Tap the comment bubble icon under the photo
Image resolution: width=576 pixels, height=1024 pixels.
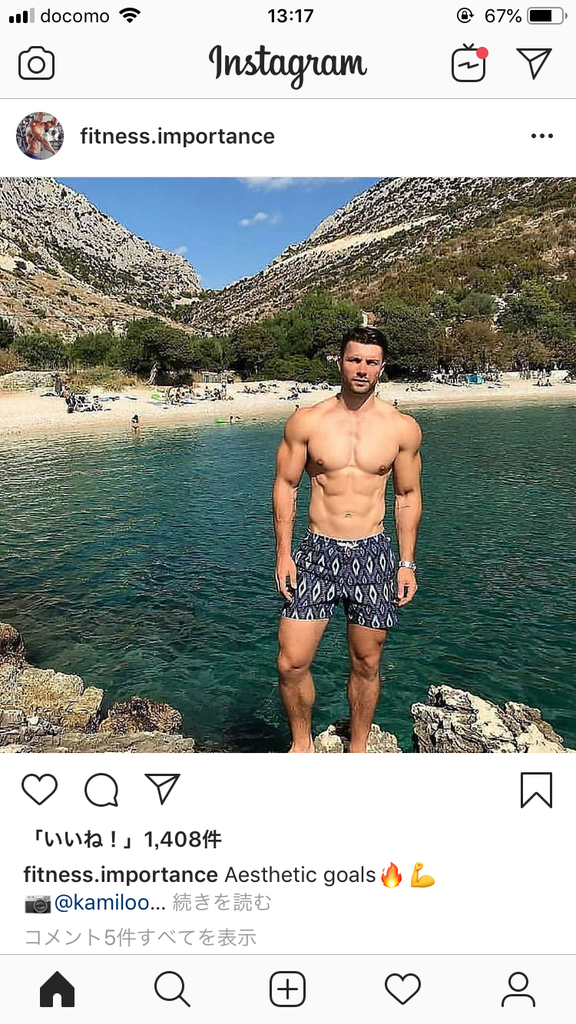(101, 790)
